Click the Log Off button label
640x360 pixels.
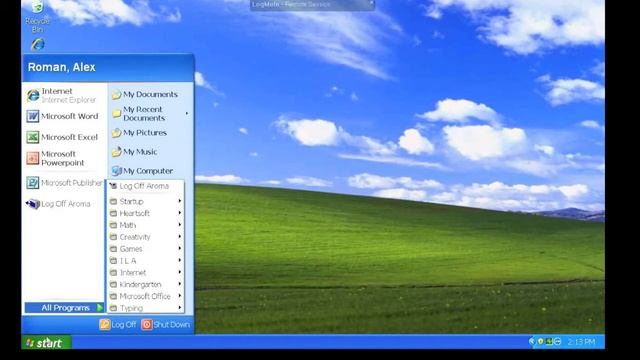[124, 325]
